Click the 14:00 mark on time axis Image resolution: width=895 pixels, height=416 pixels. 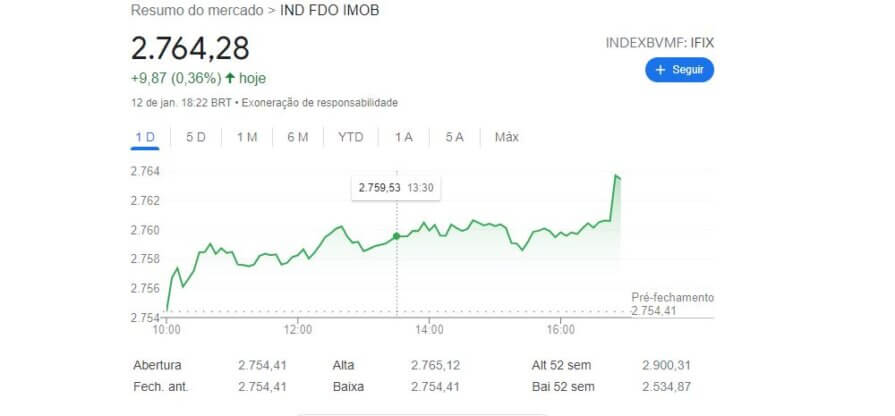coord(429,329)
